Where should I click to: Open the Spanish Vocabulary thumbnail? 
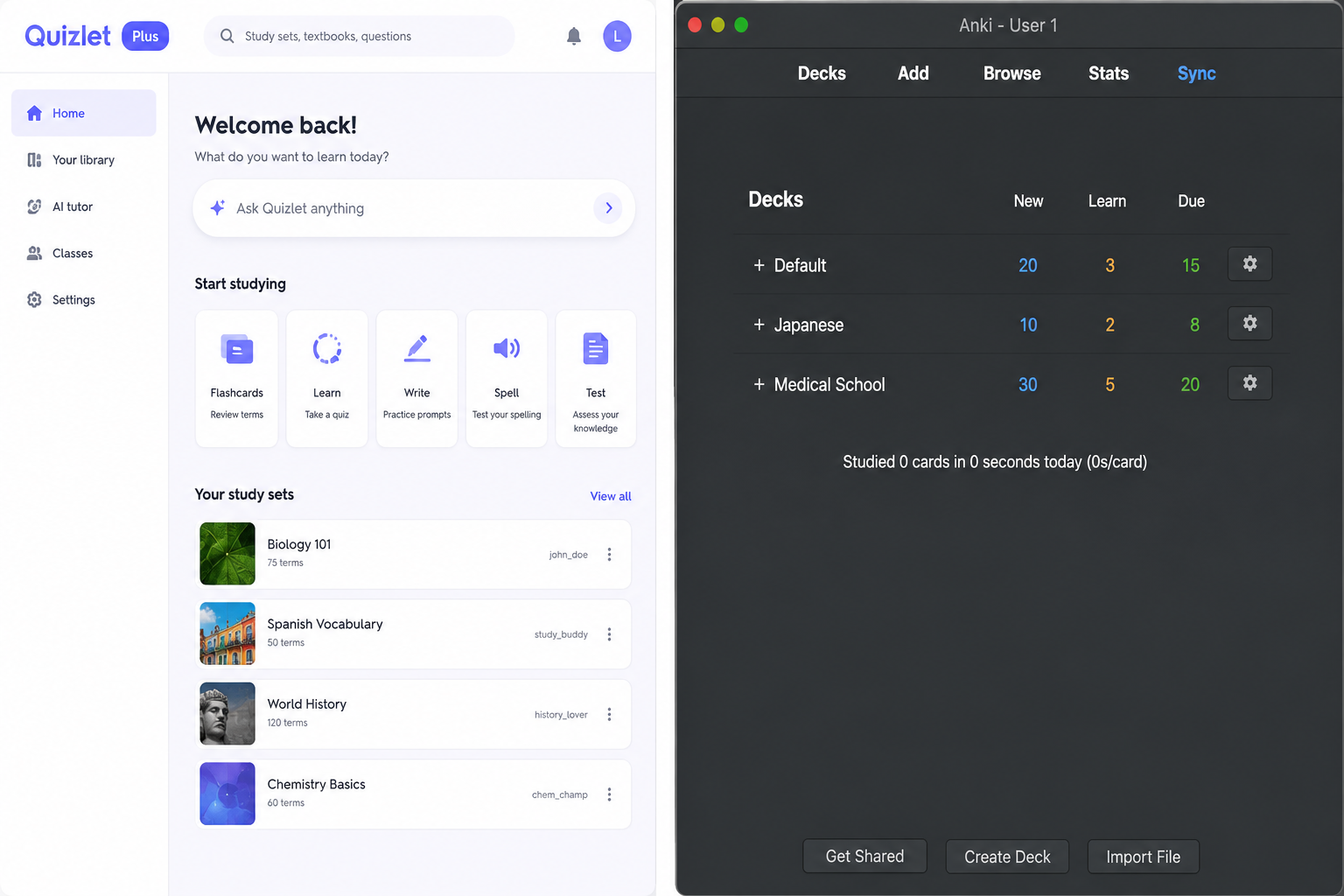[227, 633]
